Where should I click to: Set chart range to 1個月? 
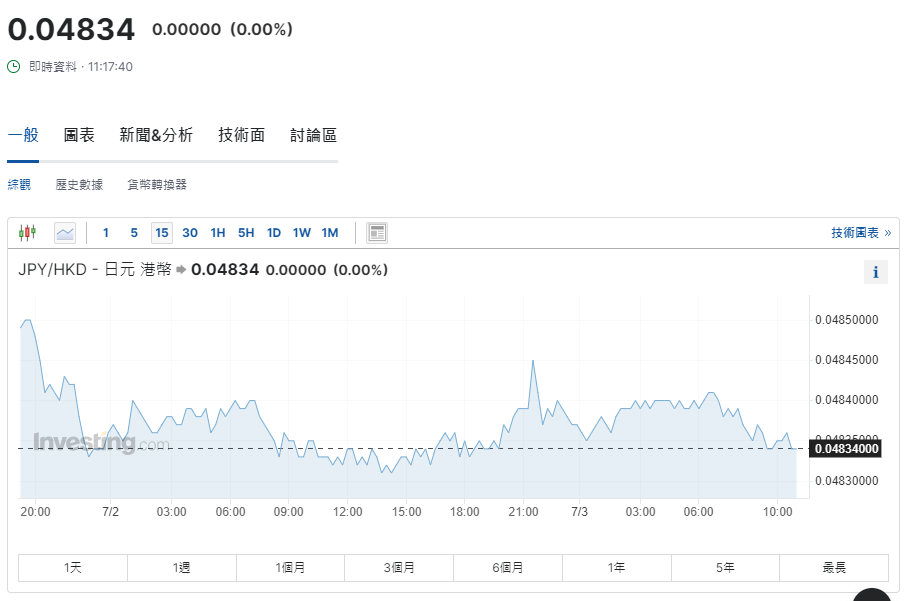[x=290, y=568]
